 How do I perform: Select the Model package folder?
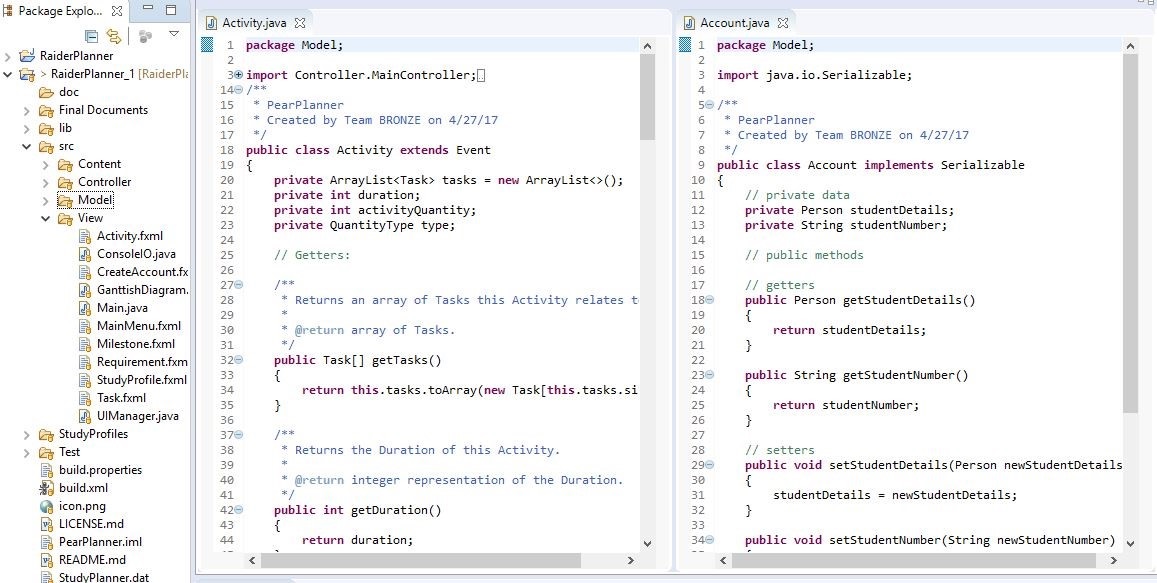(95, 200)
